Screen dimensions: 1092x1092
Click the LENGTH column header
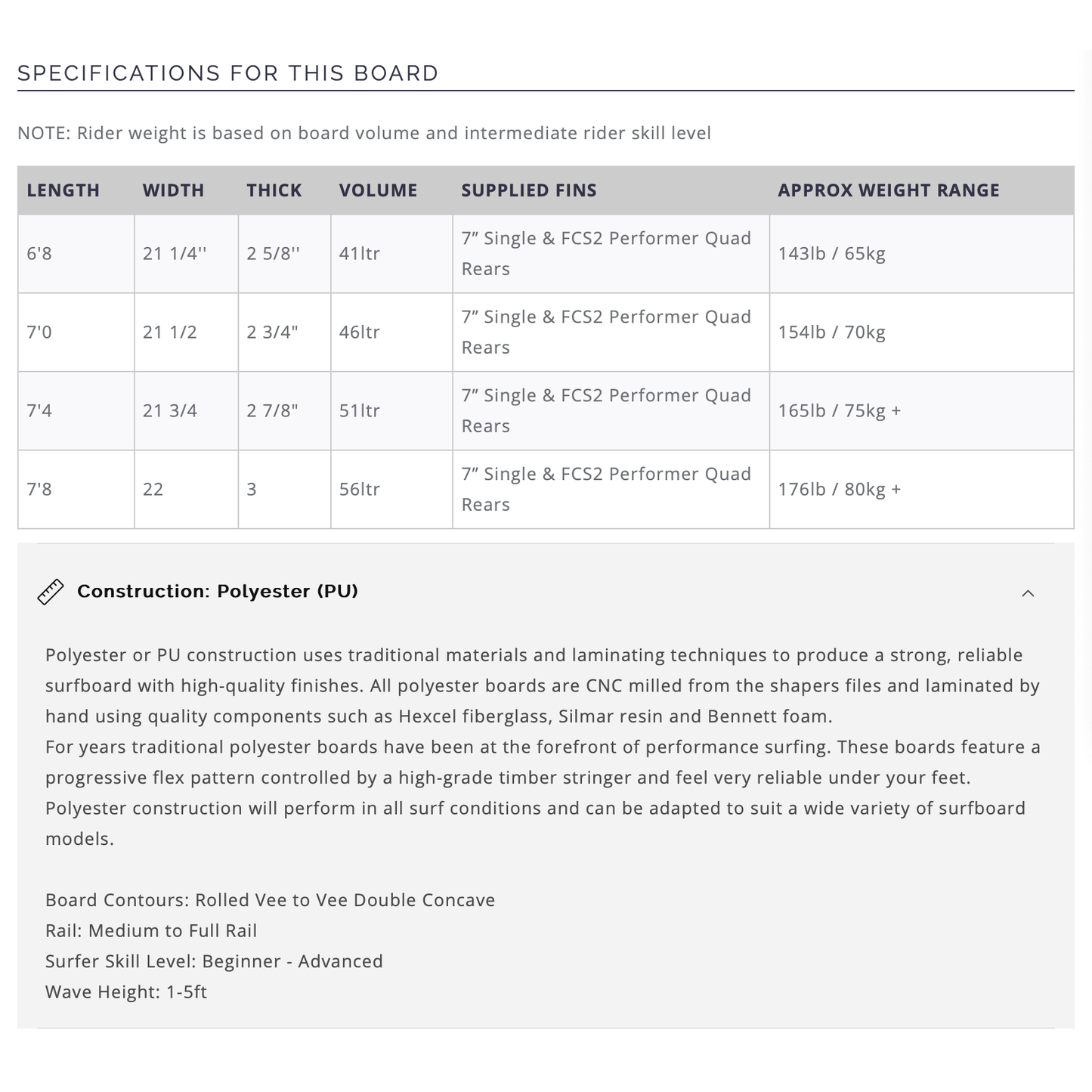tap(63, 190)
